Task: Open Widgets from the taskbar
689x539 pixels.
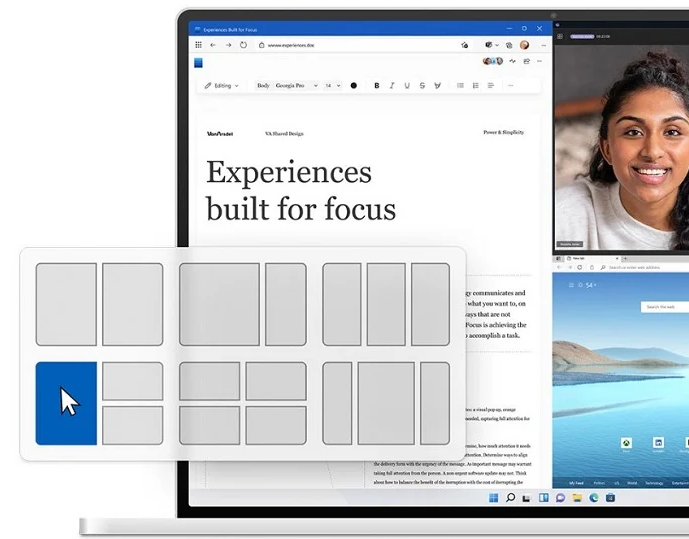Action: (544, 498)
